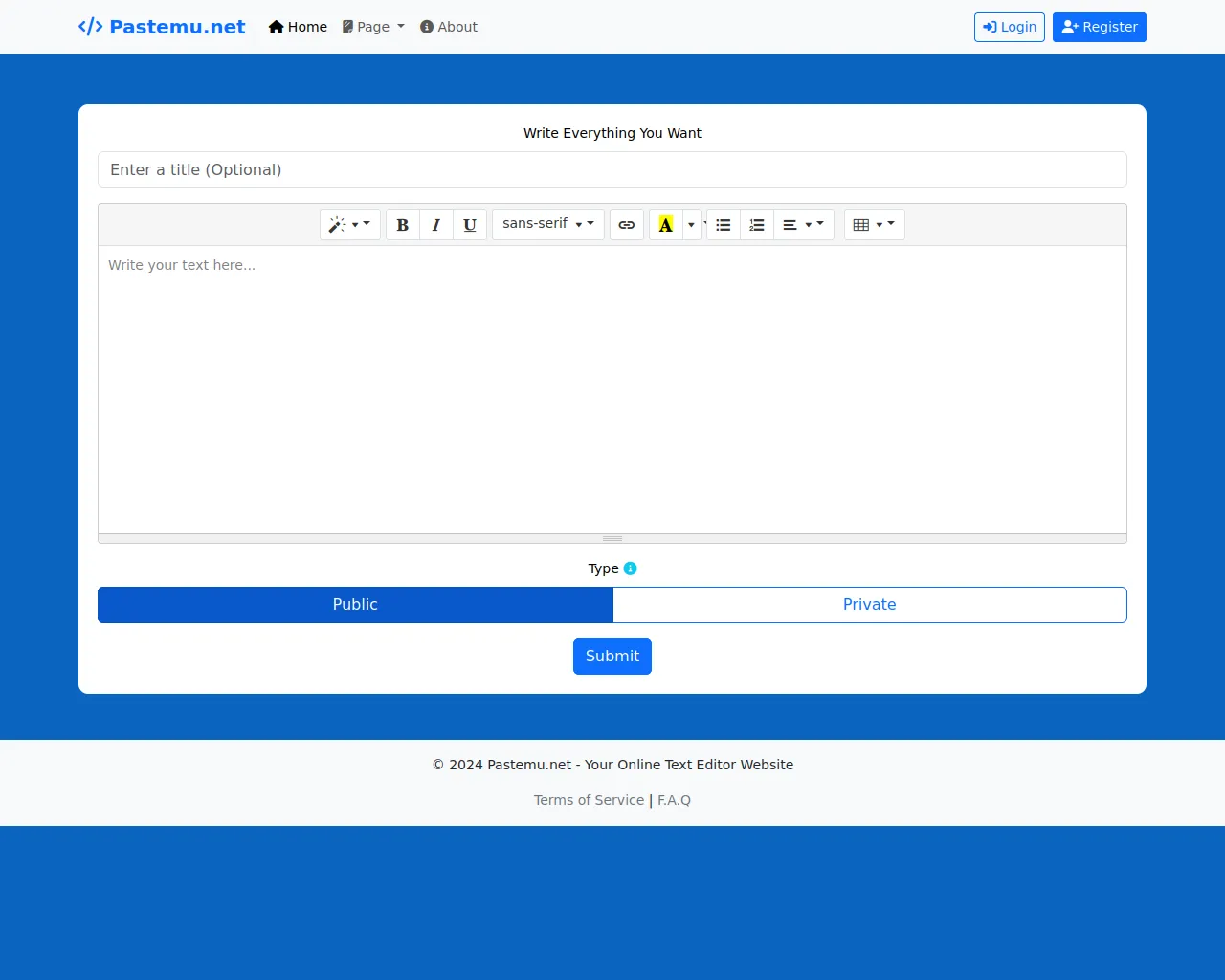Toggle bold formatting in the editor toolbar
This screenshot has width=1225, height=980.
pos(403,225)
